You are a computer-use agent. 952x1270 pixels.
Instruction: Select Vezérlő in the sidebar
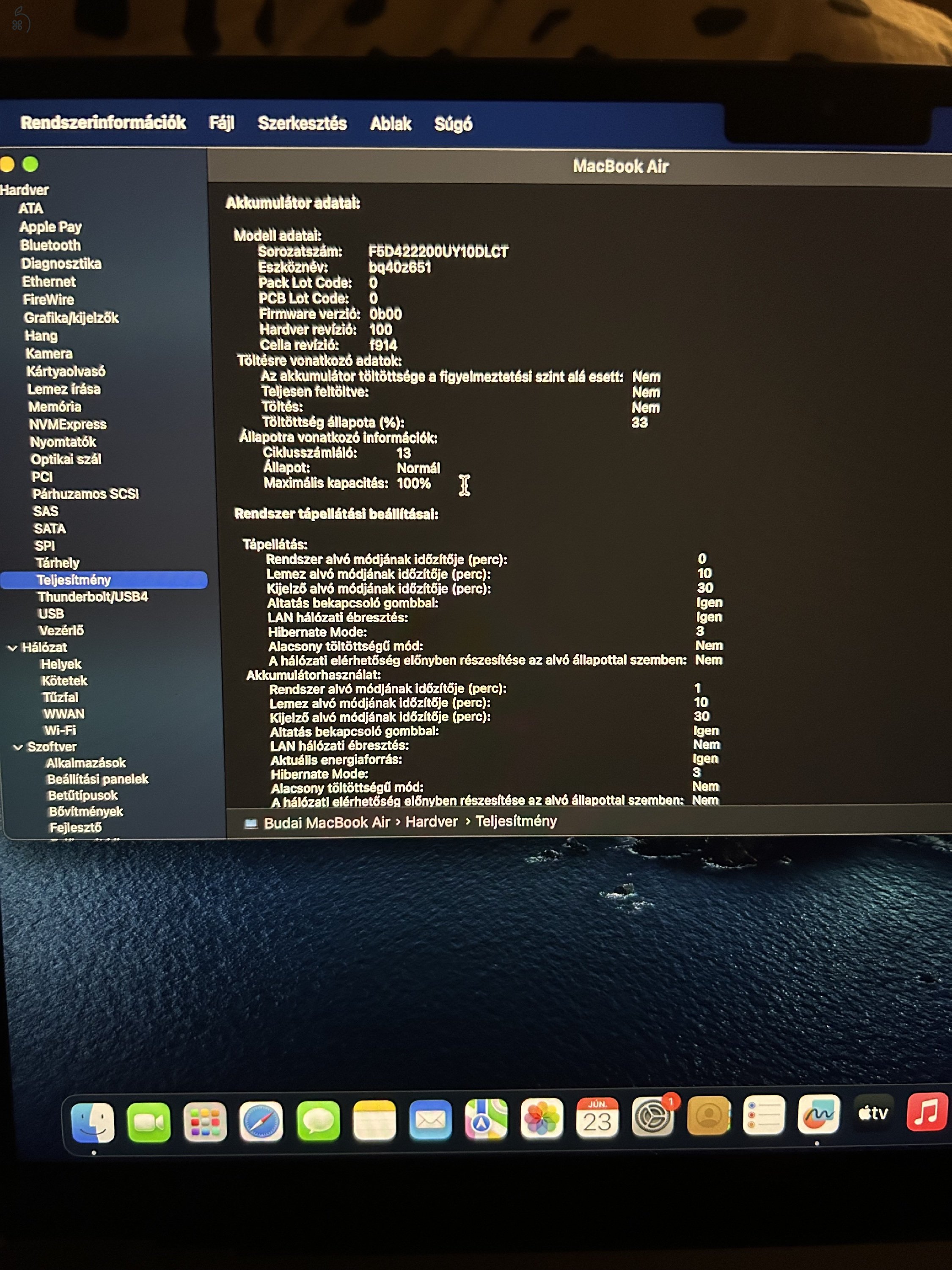[x=61, y=631]
